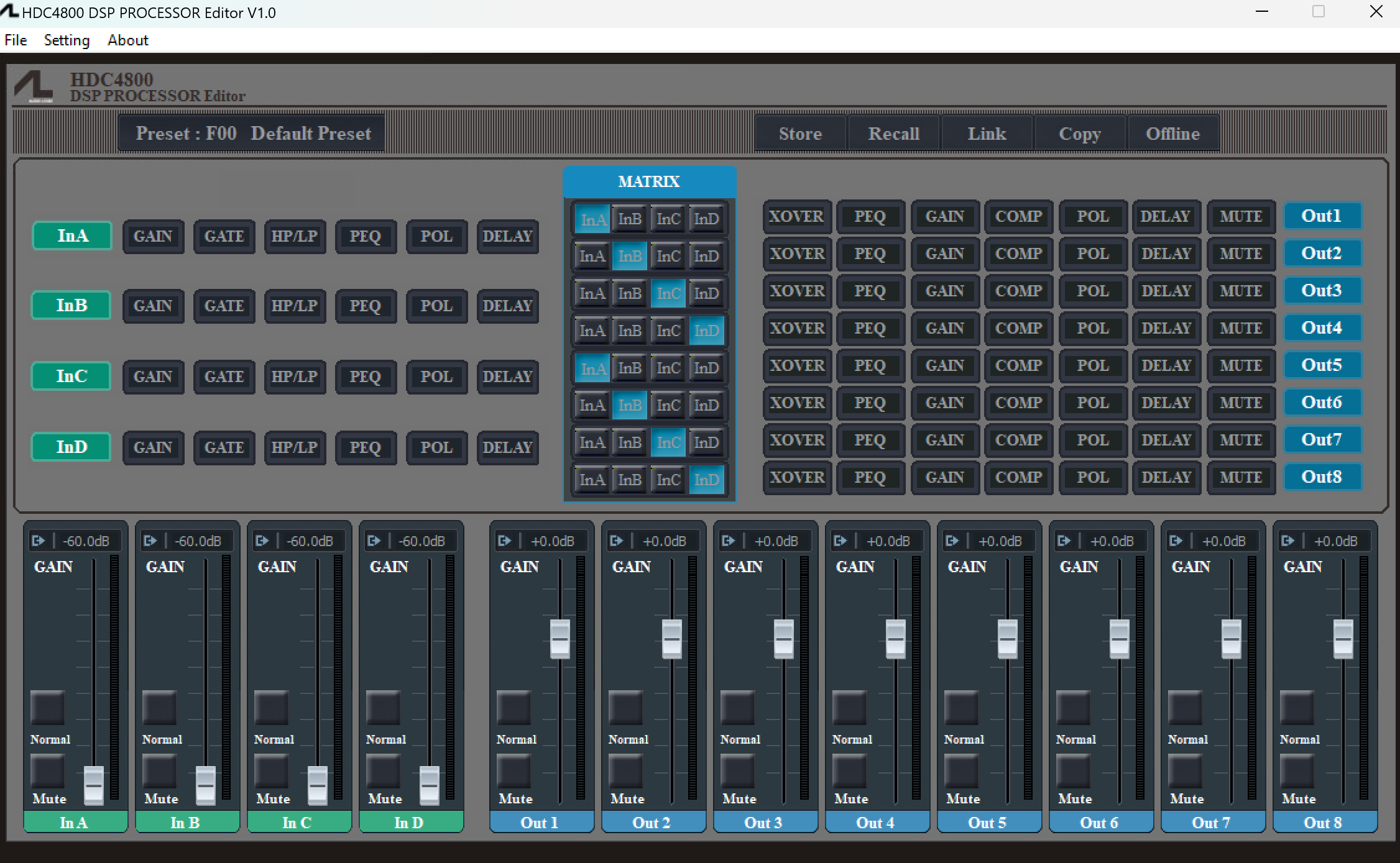This screenshot has width=1400, height=863.
Task: Open the DELAY editor on the Out8 row
Action: [1166, 477]
